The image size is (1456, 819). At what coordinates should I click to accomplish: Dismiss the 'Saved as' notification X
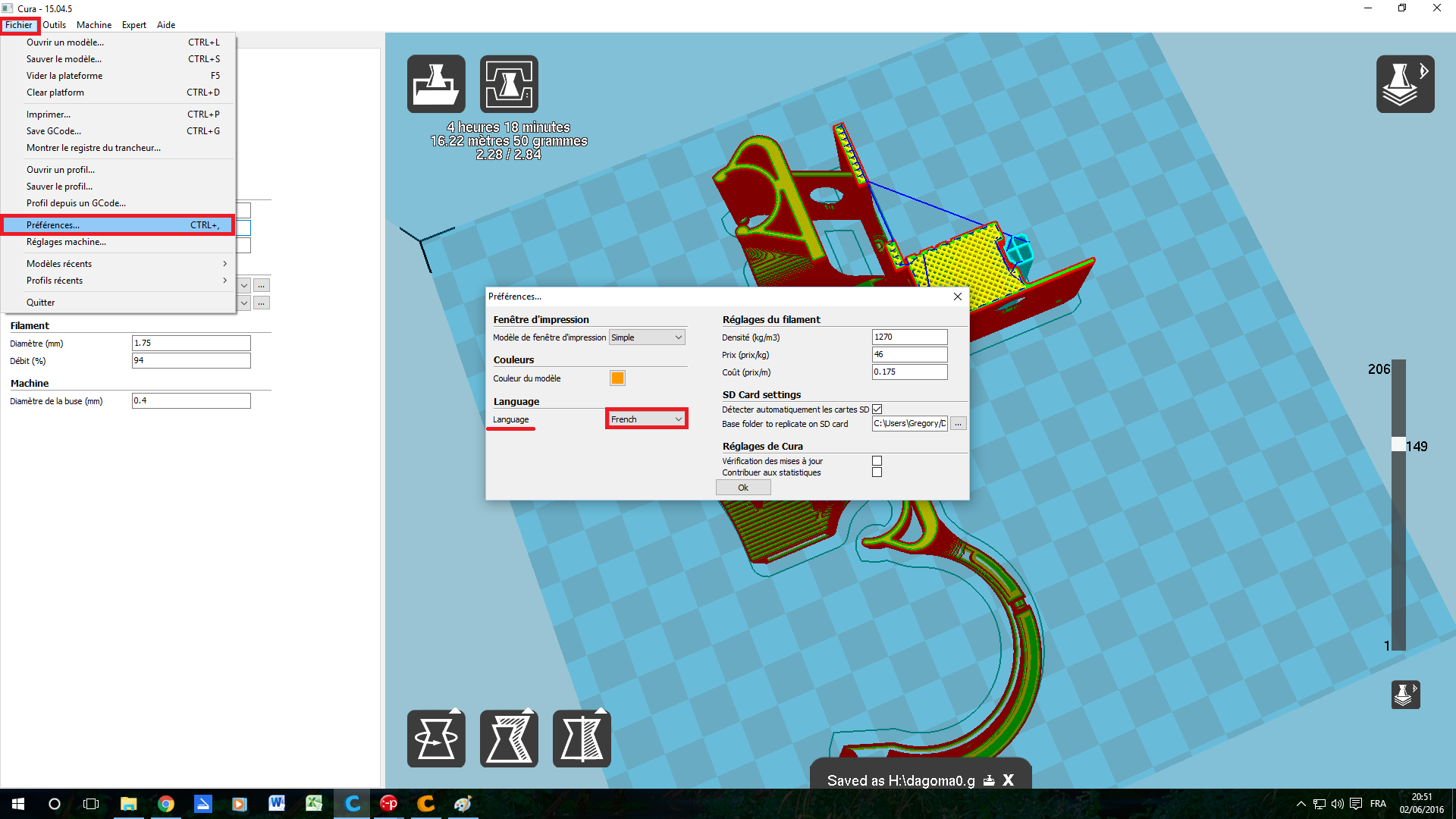[1008, 780]
